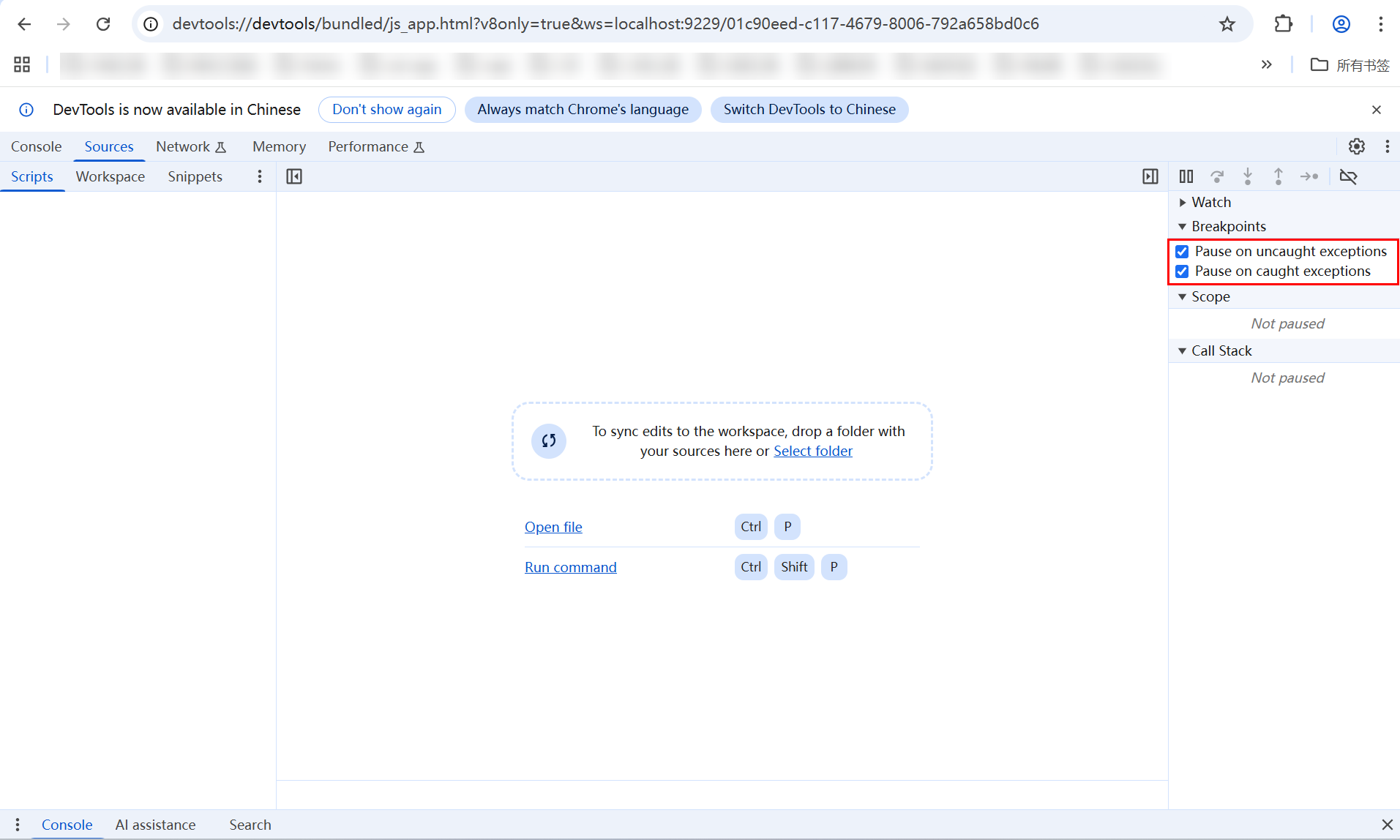Open the AI assistance drawer tab
The height and width of the screenshot is (840, 1400).
coord(155,825)
